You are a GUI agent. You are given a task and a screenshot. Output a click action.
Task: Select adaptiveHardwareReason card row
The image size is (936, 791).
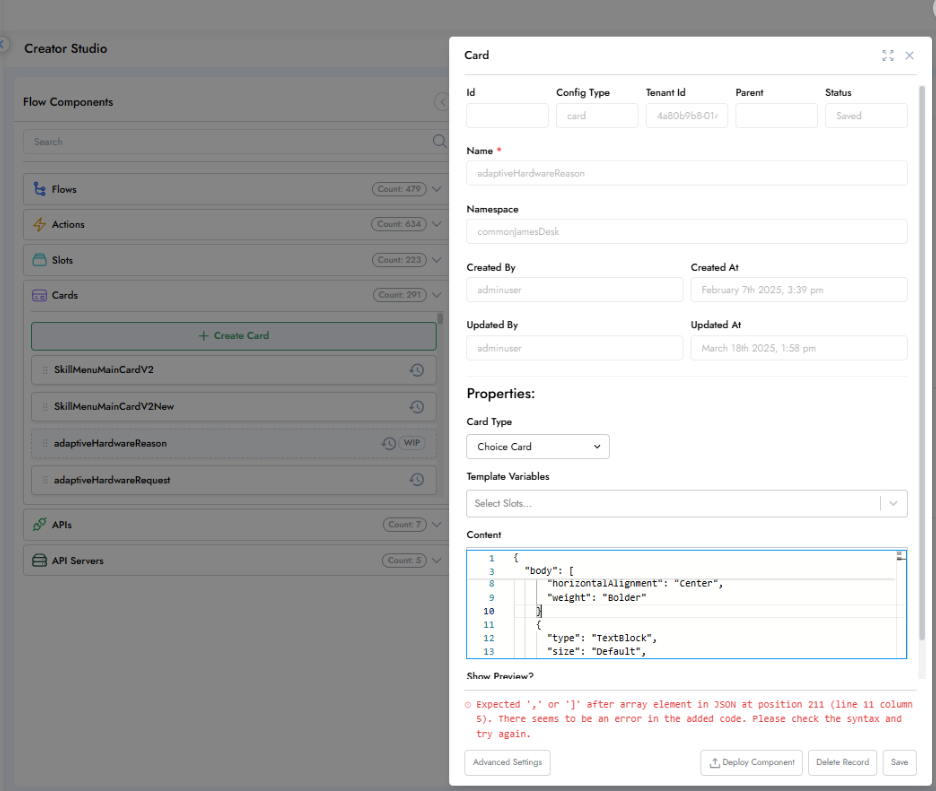coord(234,443)
